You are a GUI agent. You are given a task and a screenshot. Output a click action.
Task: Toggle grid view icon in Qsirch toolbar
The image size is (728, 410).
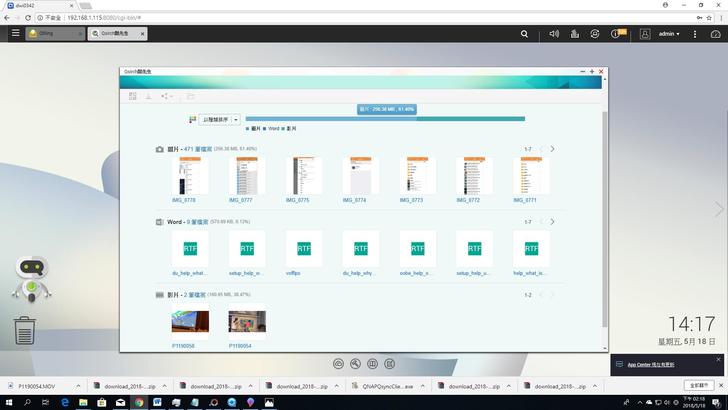pyautogui.click(x=133, y=96)
